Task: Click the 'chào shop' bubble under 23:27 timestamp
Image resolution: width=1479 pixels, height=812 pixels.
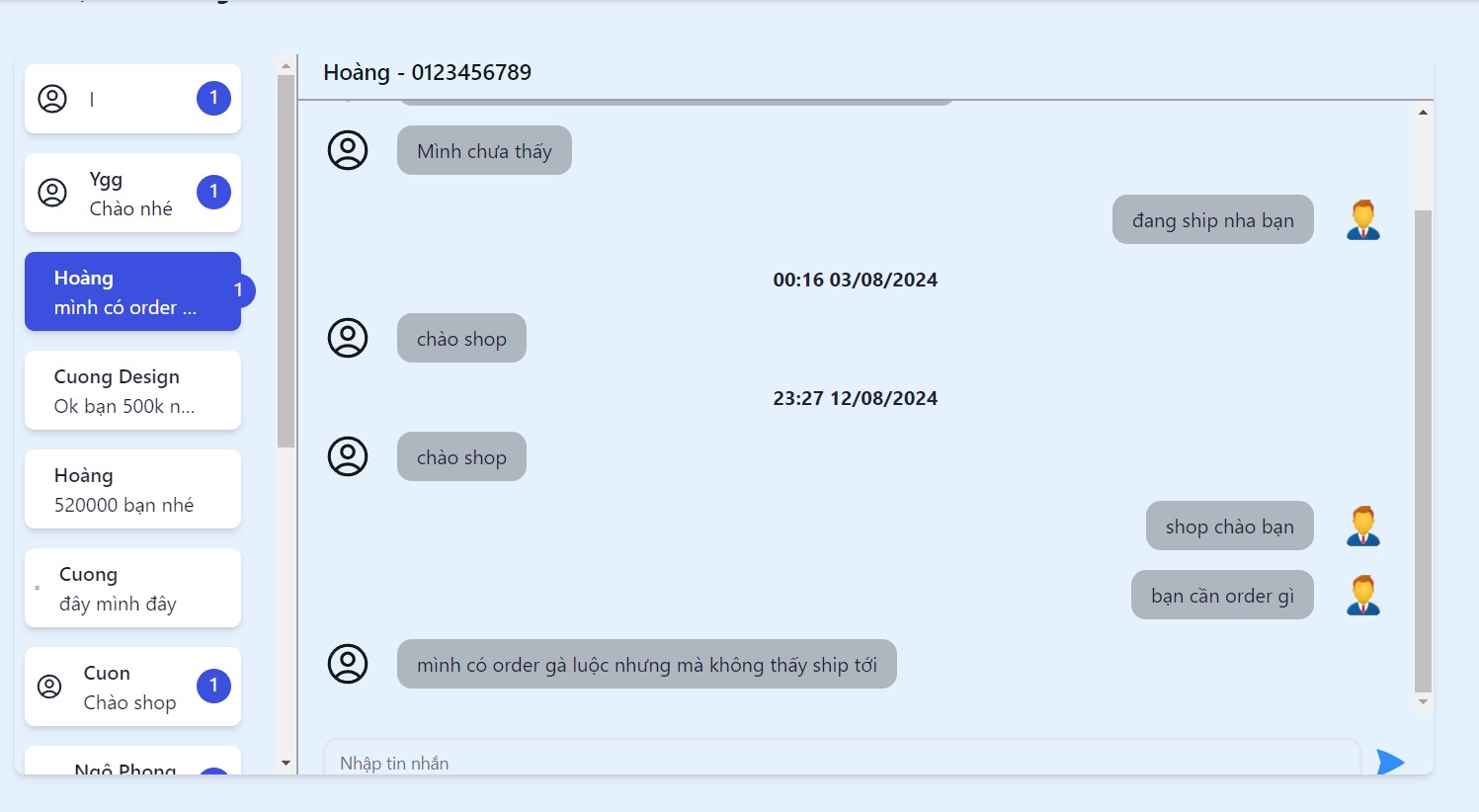Action: [x=461, y=456]
